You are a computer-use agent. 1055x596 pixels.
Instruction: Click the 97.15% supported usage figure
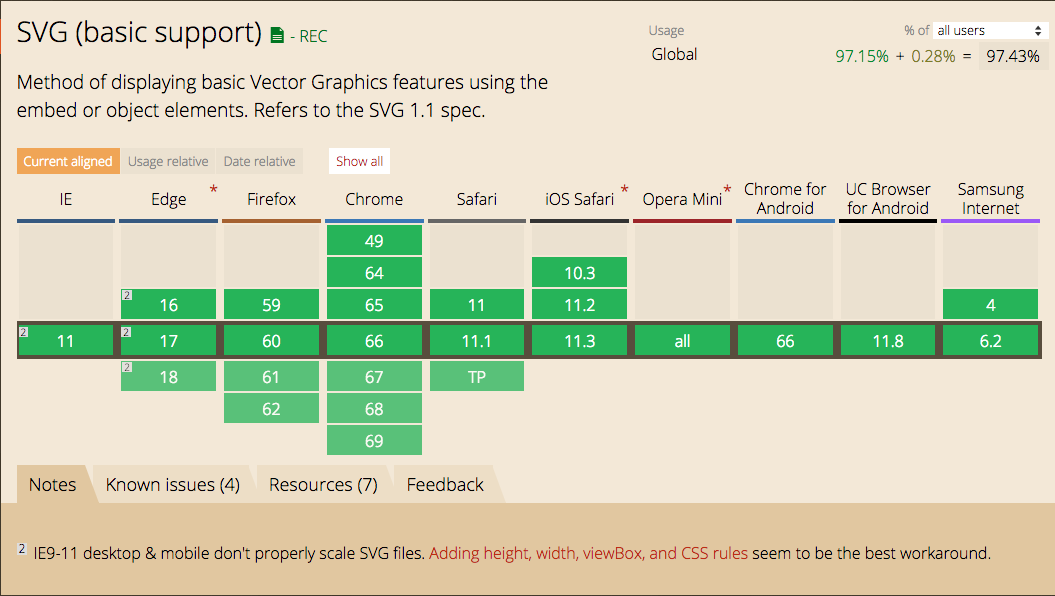tap(862, 56)
